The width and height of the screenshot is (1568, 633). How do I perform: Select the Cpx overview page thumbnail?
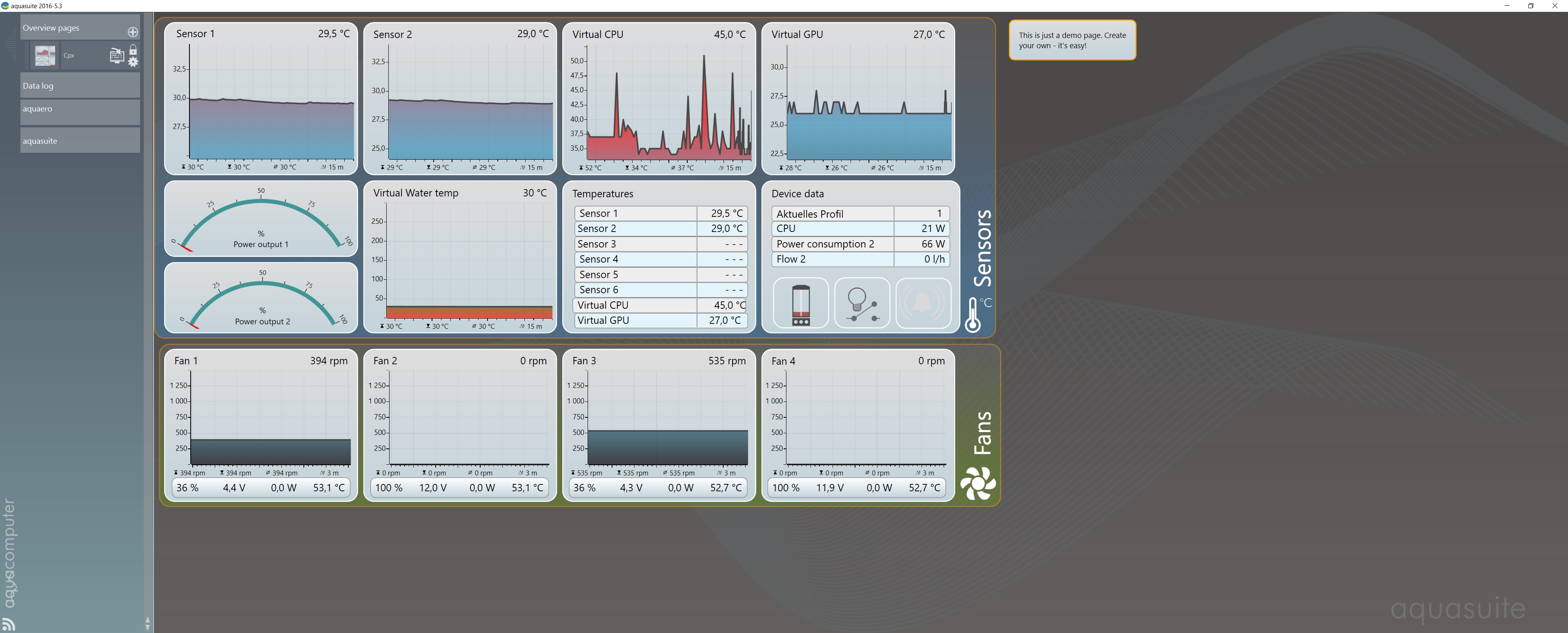(x=45, y=56)
